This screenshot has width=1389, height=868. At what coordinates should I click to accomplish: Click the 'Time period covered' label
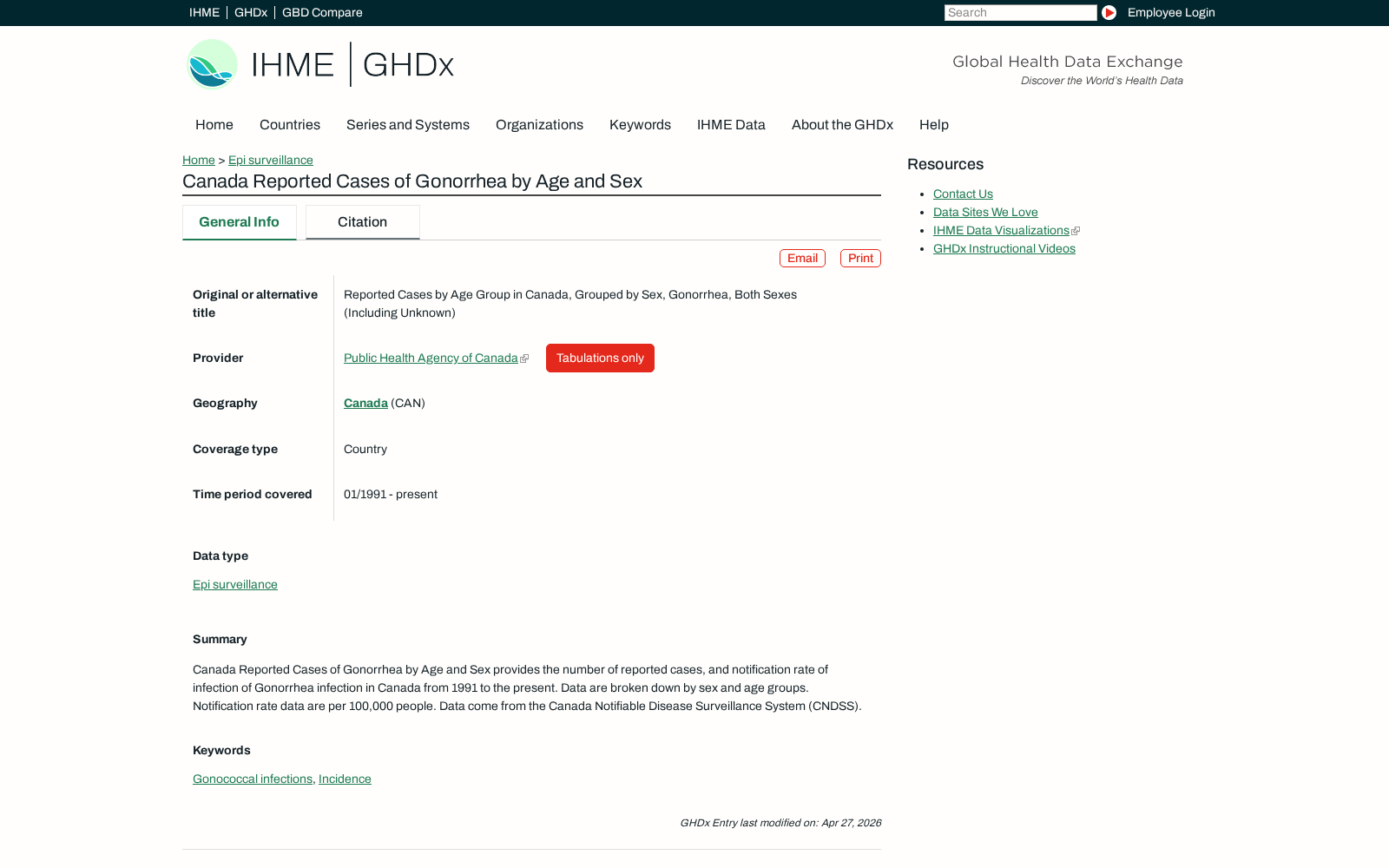click(253, 495)
